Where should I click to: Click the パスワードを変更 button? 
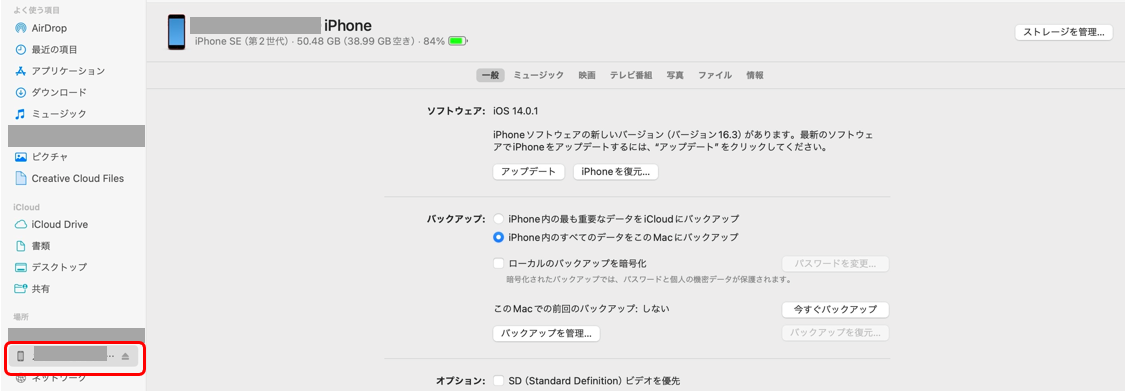click(x=835, y=264)
